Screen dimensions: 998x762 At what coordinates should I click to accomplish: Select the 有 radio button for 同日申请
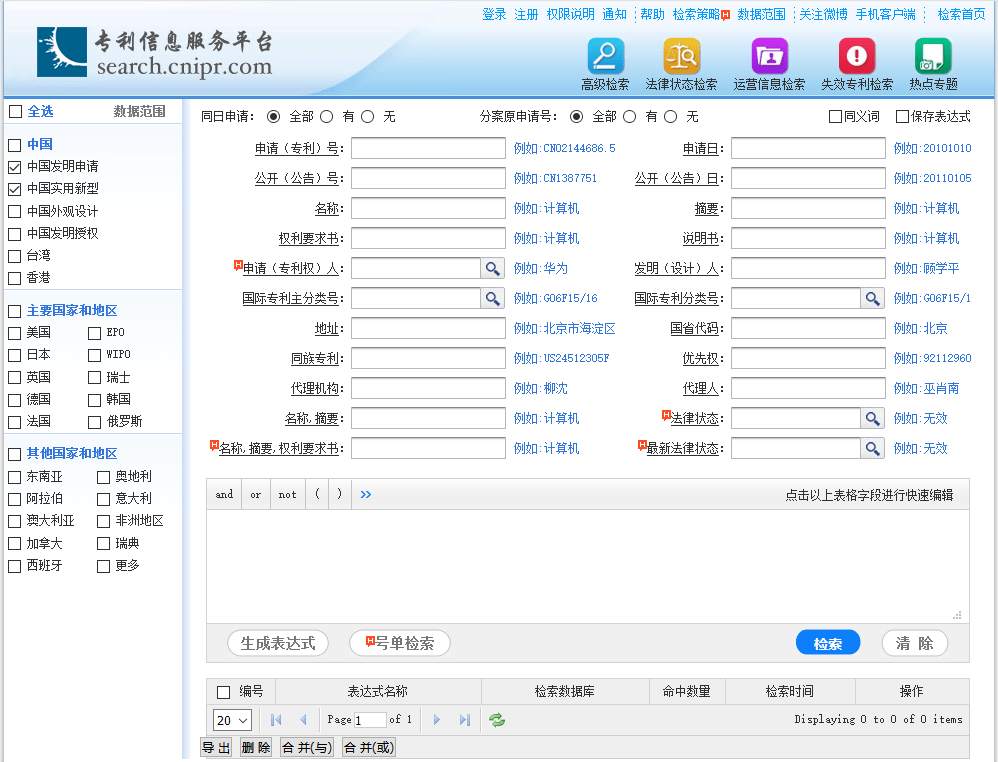327,115
